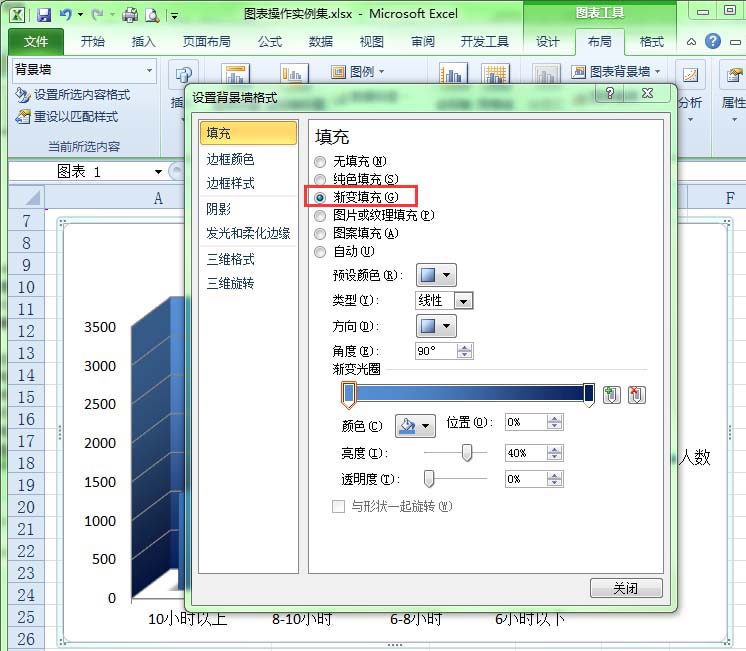Click the 分析 ribbon group icon
Viewport: 746px width, 651px height.
click(x=690, y=75)
